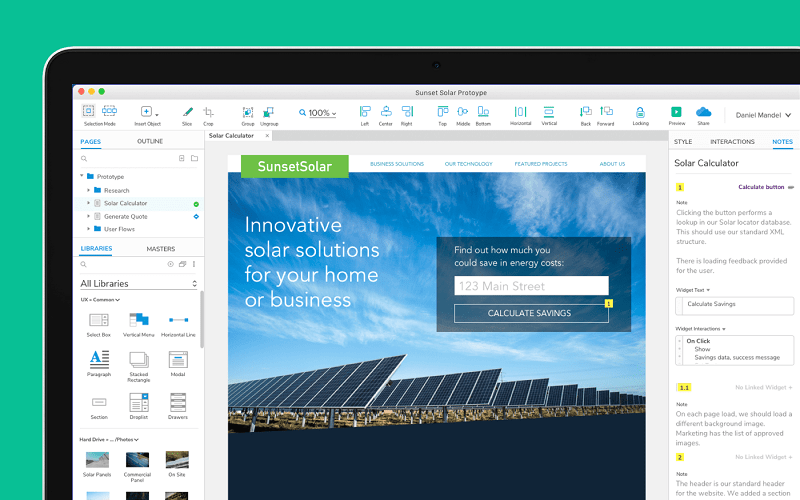Expand the Research folder in pages tree
The width and height of the screenshot is (800, 500).
coord(88,190)
